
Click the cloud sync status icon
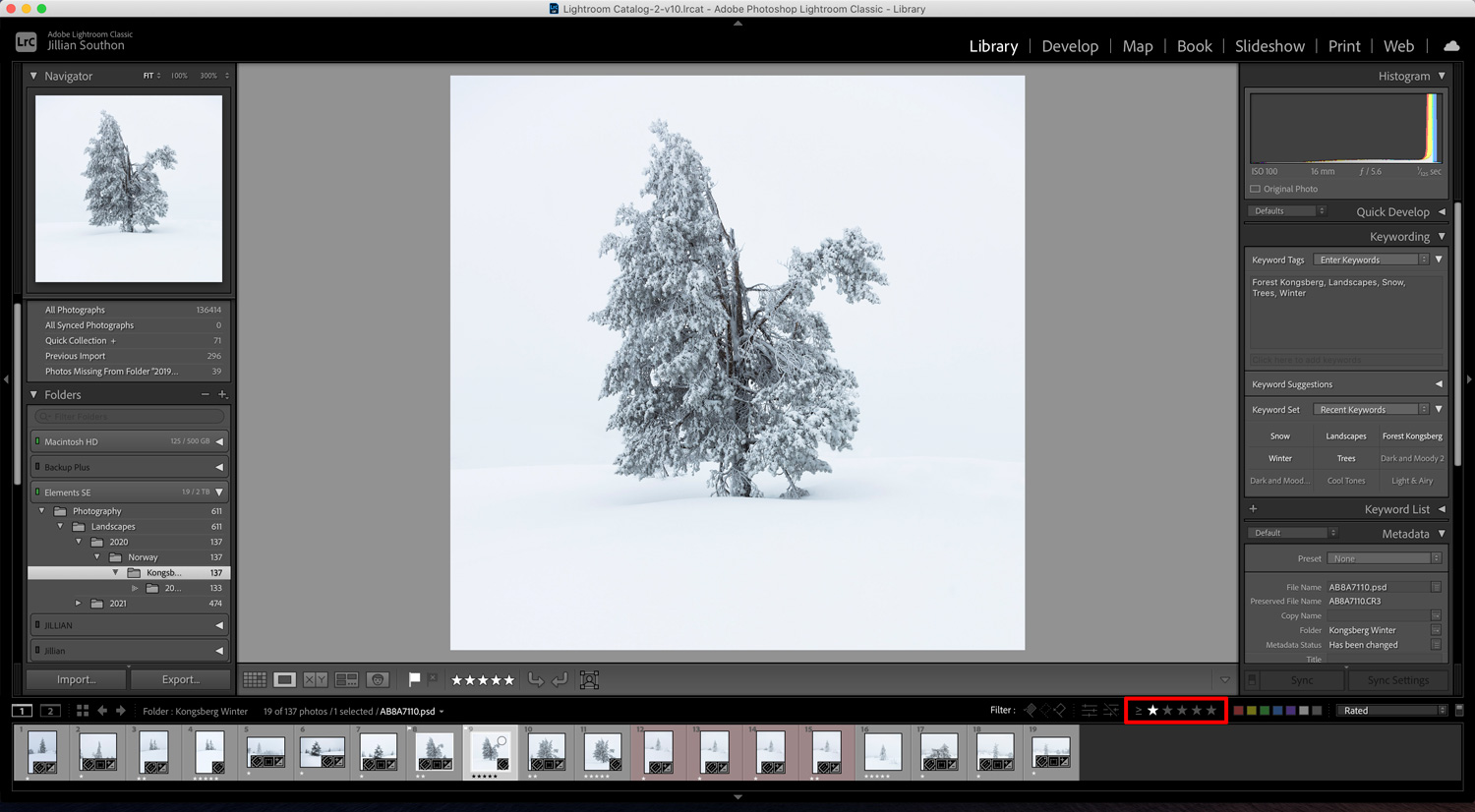(1451, 46)
